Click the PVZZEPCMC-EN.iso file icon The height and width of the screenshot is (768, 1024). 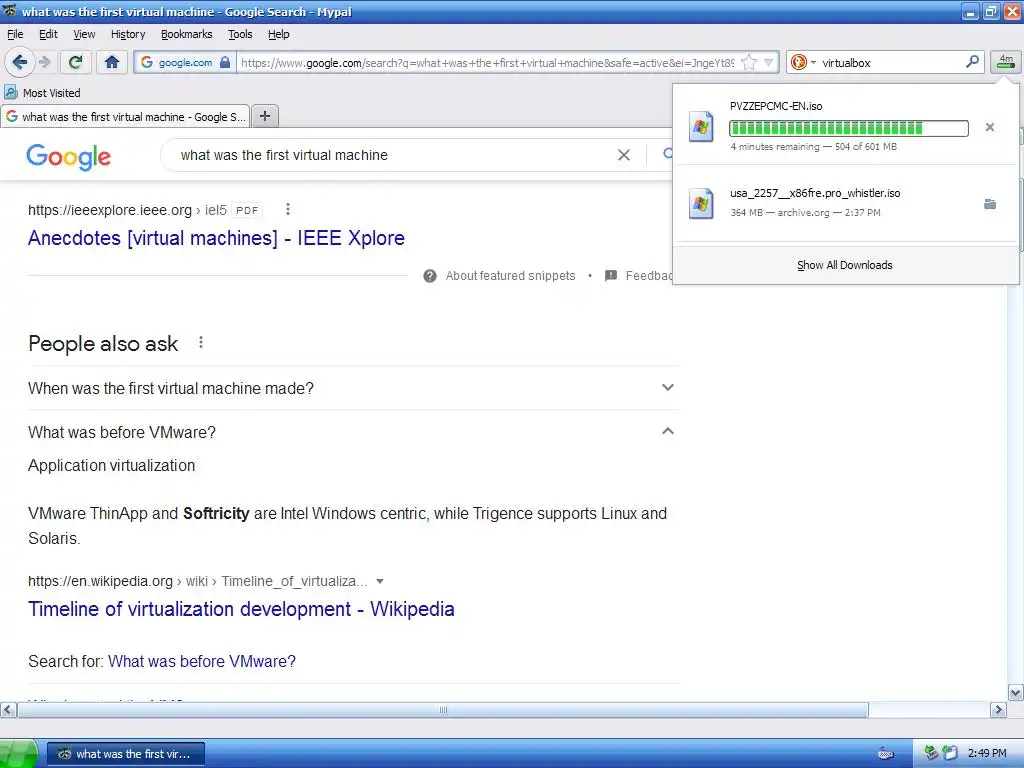pos(701,126)
